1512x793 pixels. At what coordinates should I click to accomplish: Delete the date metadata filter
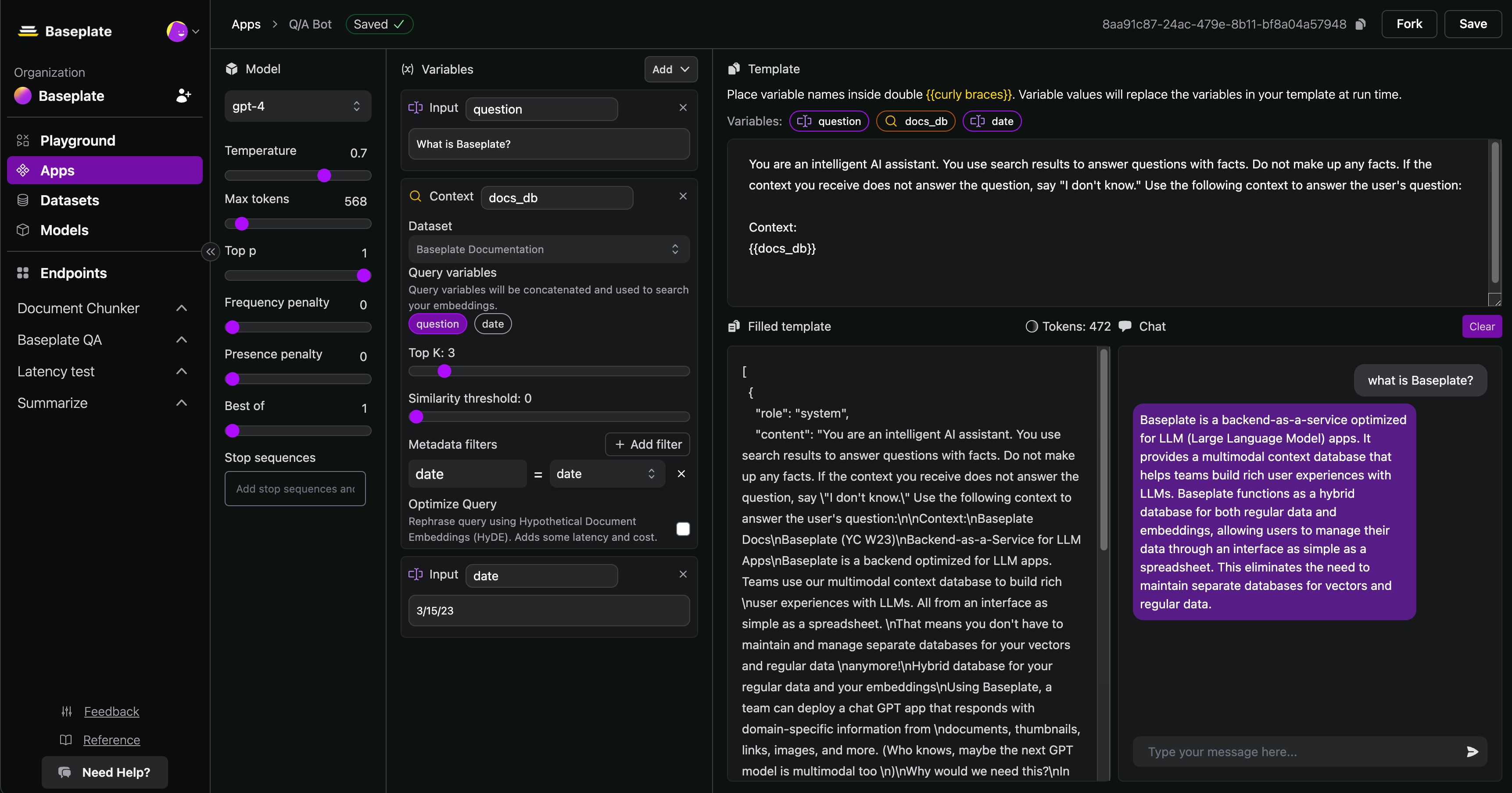click(x=681, y=473)
